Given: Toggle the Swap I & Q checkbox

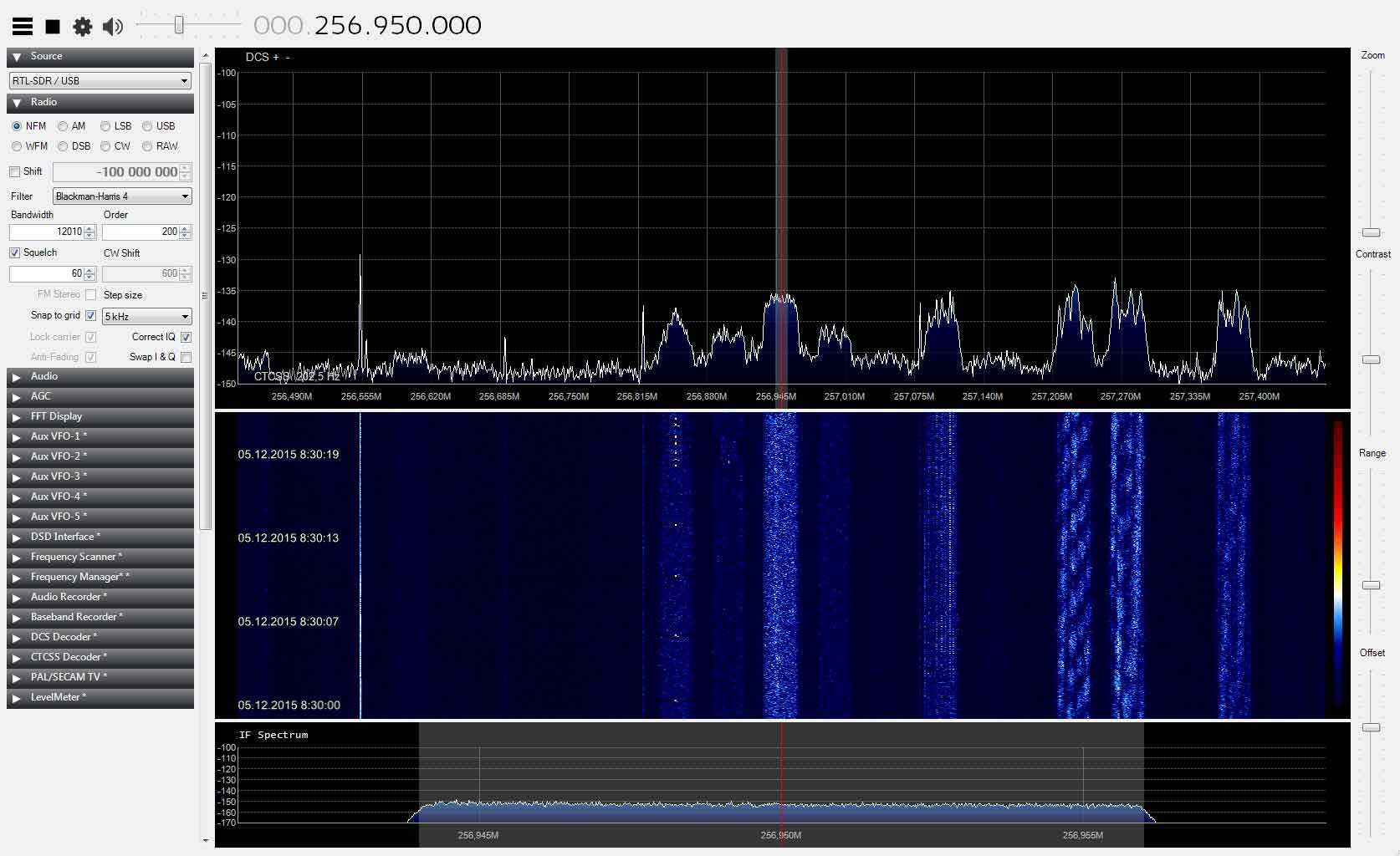Looking at the screenshot, I should click(186, 357).
